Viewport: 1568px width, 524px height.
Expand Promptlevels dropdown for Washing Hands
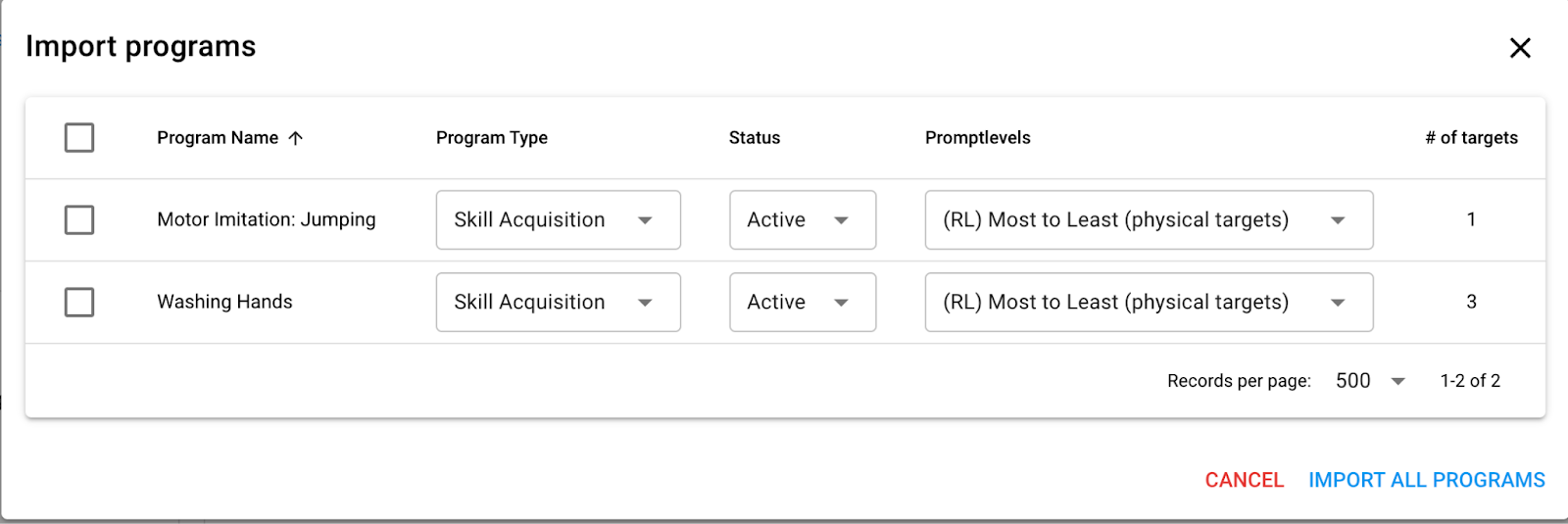pyautogui.click(x=1148, y=302)
